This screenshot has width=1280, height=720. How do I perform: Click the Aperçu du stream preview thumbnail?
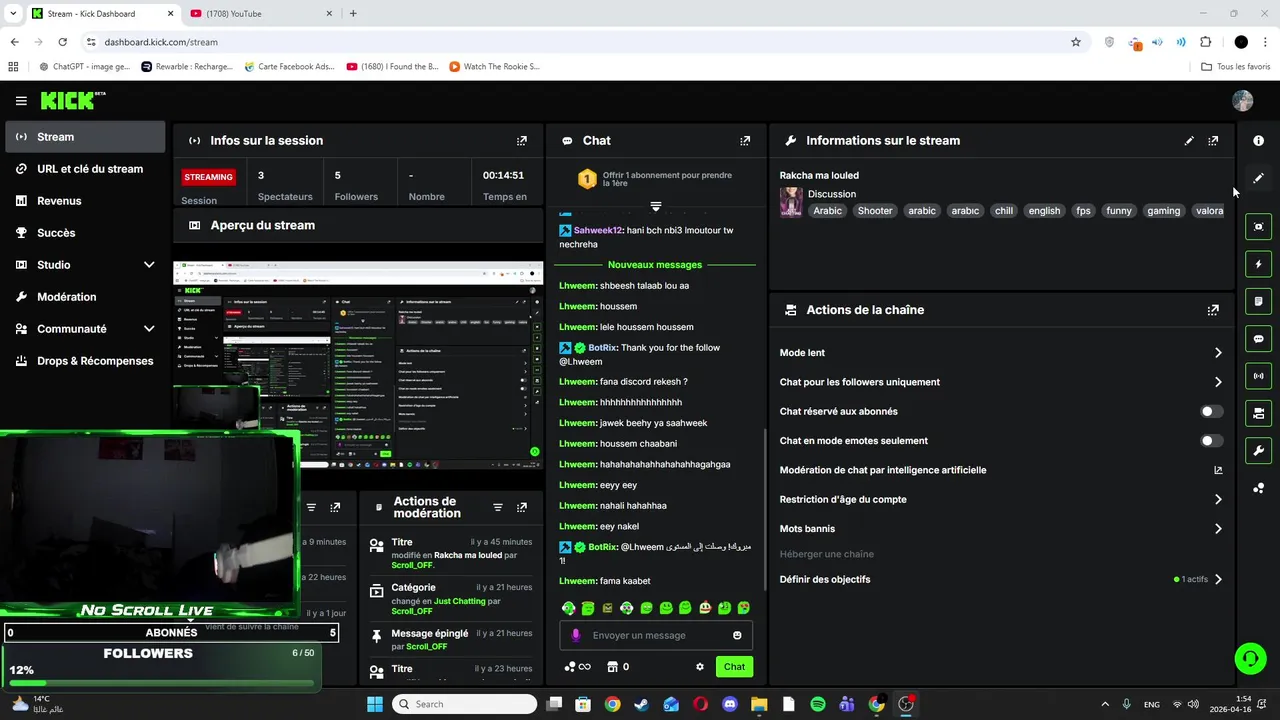tap(358, 365)
